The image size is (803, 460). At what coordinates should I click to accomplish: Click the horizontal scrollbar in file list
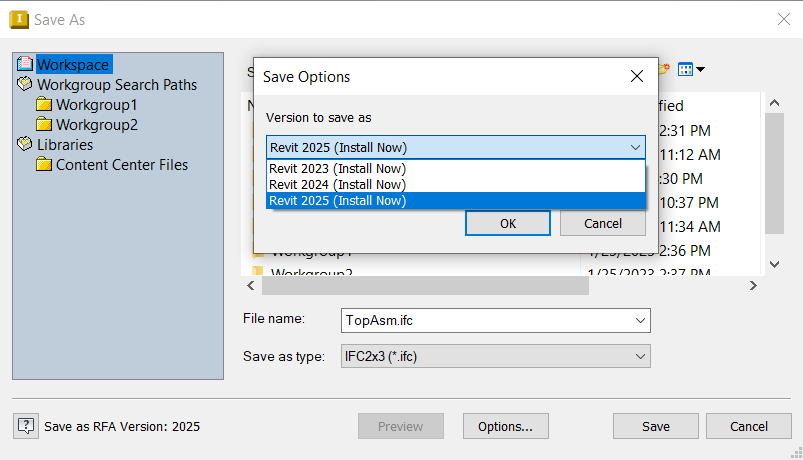point(420,286)
